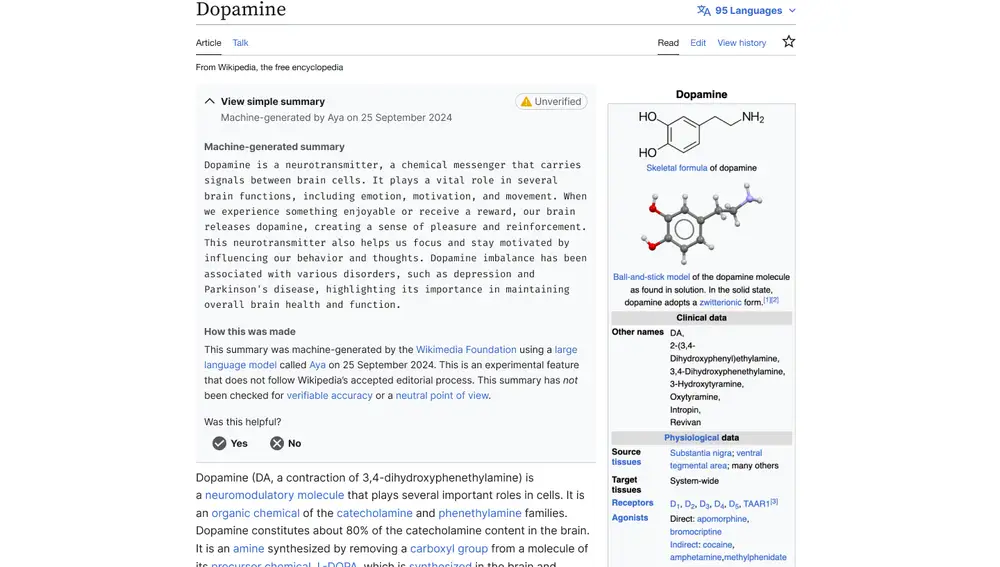Image resolution: width=1000 pixels, height=567 pixels.
Task: Click the star watchlist icon
Action: click(789, 41)
